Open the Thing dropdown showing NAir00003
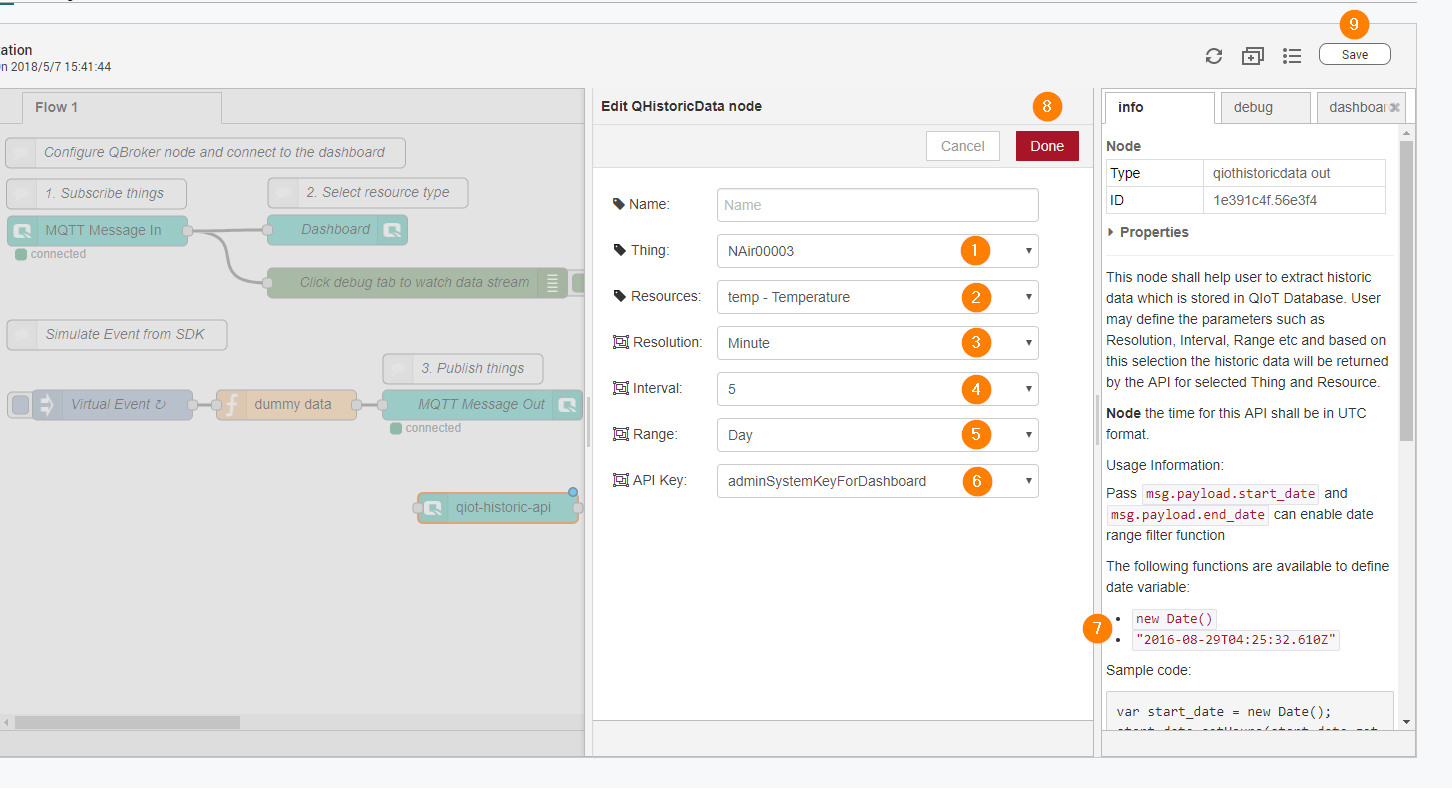1452x790 pixels. click(877, 251)
